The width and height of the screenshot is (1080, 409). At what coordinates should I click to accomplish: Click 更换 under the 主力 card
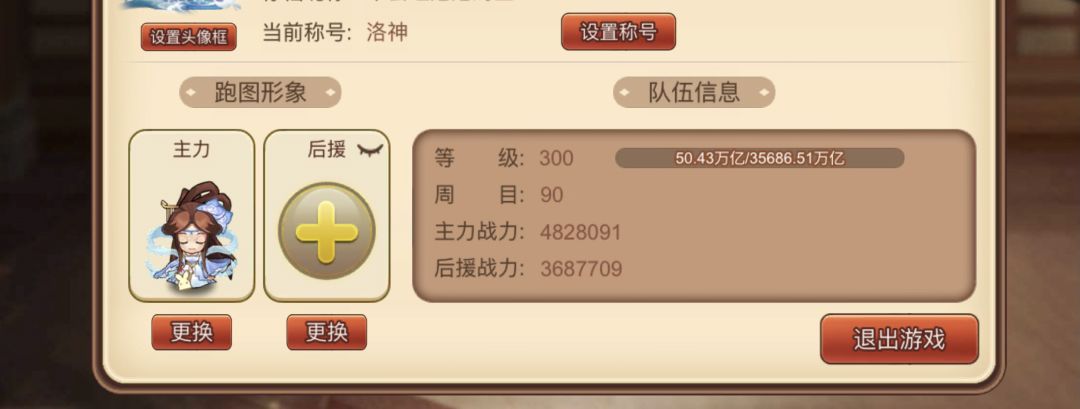click(x=191, y=333)
